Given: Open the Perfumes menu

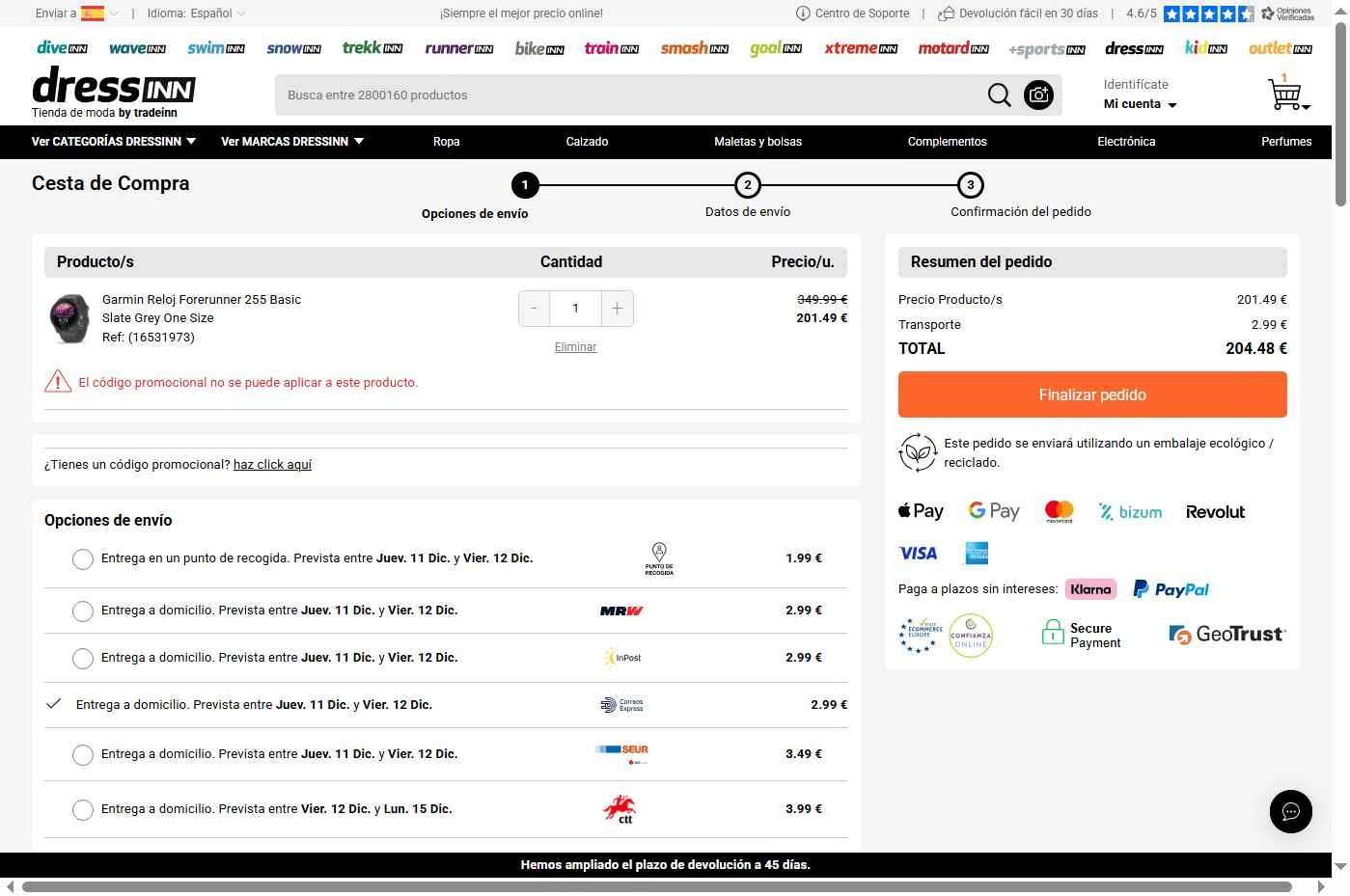Looking at the screenshot, I should point(1286,142).
